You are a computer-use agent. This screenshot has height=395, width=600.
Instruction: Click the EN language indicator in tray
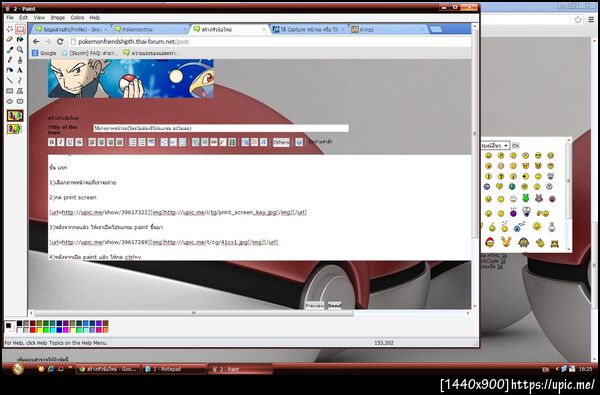(545, 369)
